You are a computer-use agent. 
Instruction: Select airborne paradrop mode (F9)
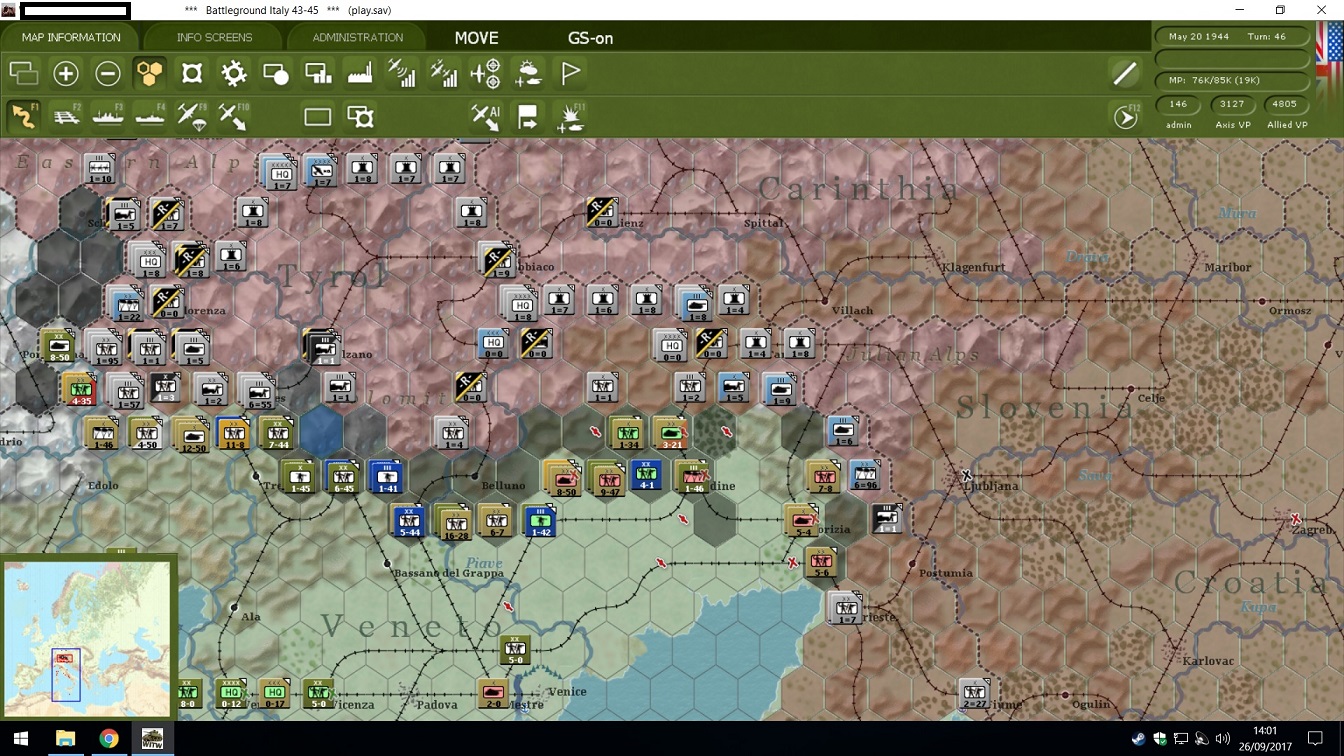tap(192, 116)
